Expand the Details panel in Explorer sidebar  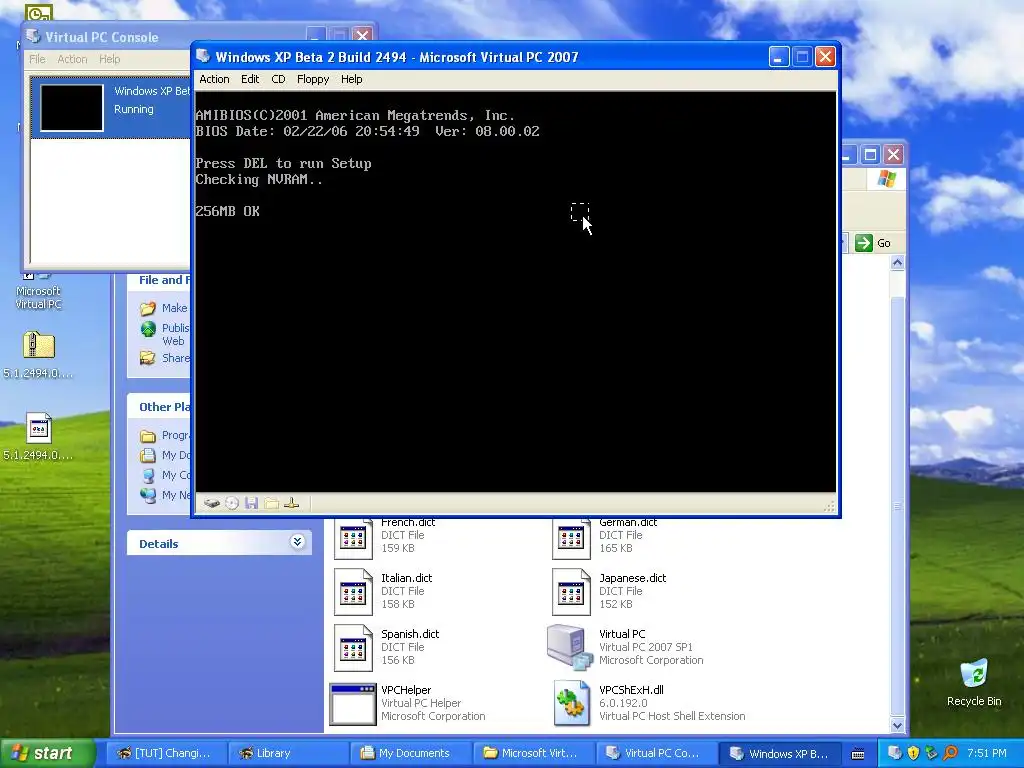click(297, 542)
